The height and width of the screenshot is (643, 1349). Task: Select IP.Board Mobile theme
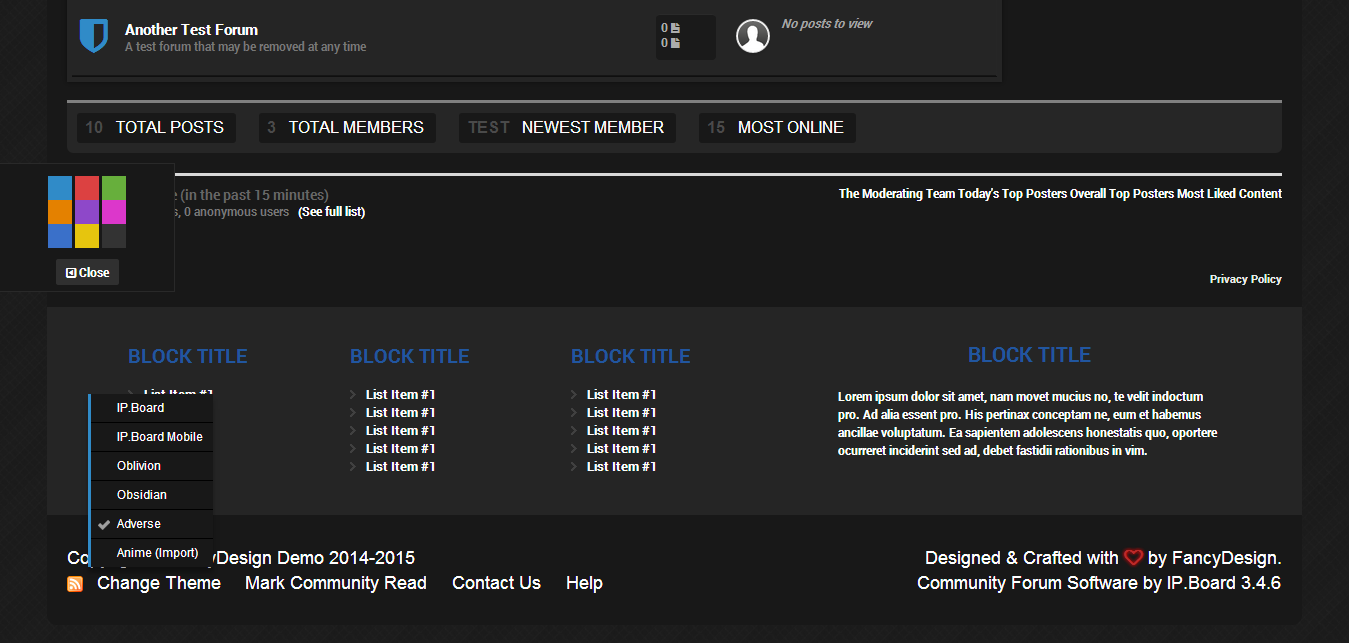coord(159,437)
